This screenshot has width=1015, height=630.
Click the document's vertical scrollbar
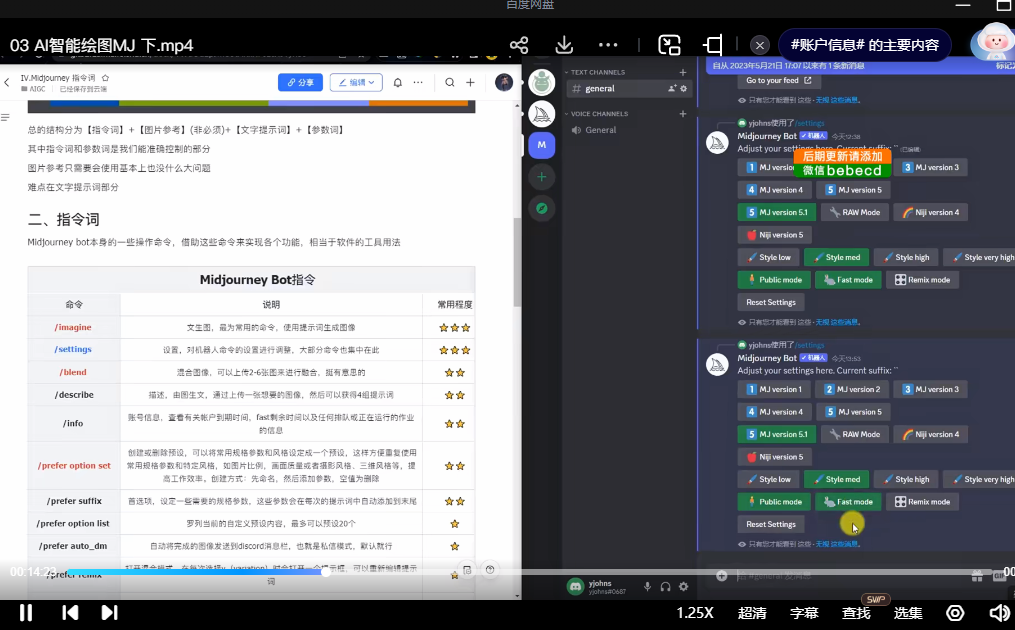[517, 262]
